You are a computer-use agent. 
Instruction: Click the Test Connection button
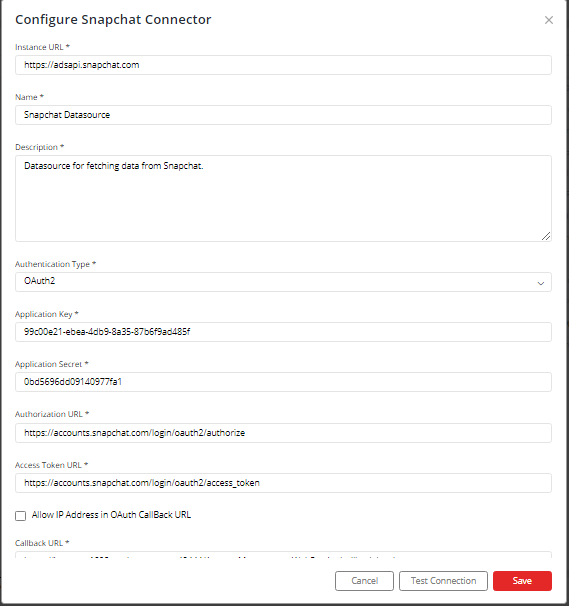click(x=443, y=580)
